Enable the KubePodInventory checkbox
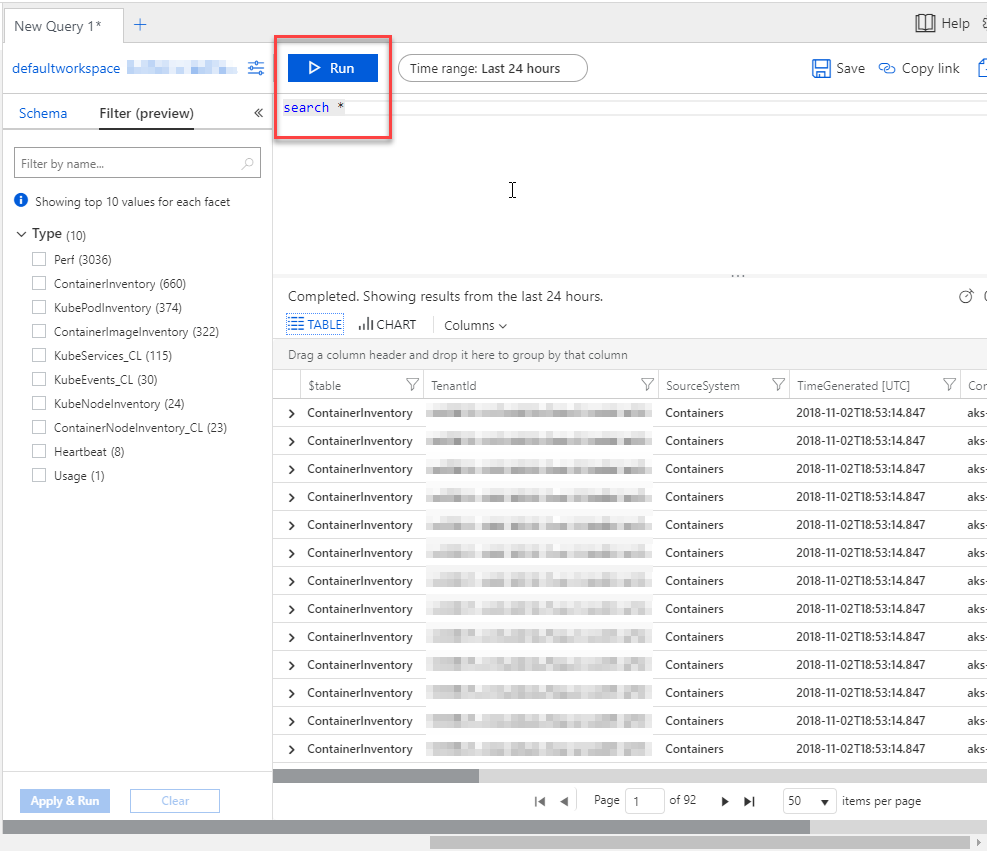987x851 pixels. pyautogui.click(x=40, y=307)
